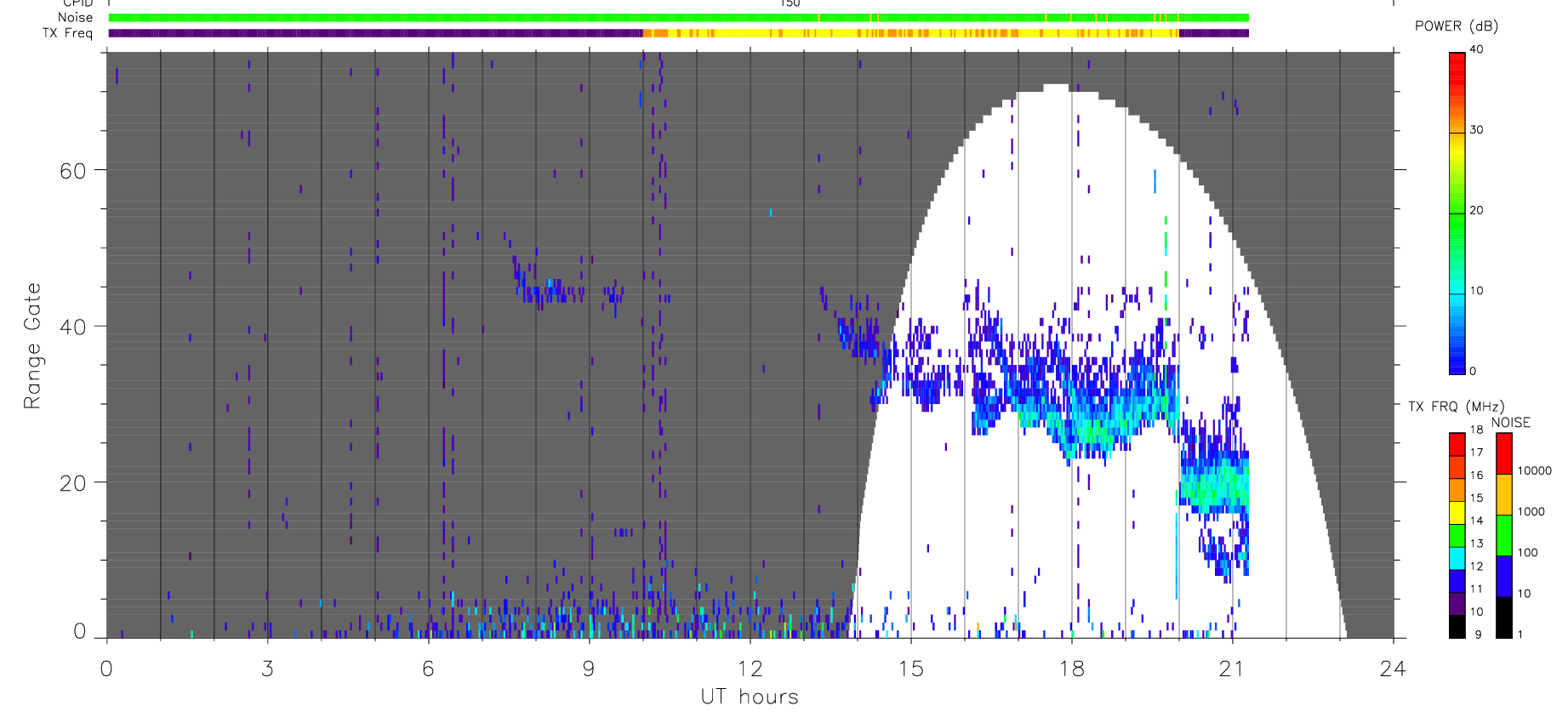
Task: Click the 14 label on the TX FRQ scale
Action: pyautogui.click(x=1476, y=521)
